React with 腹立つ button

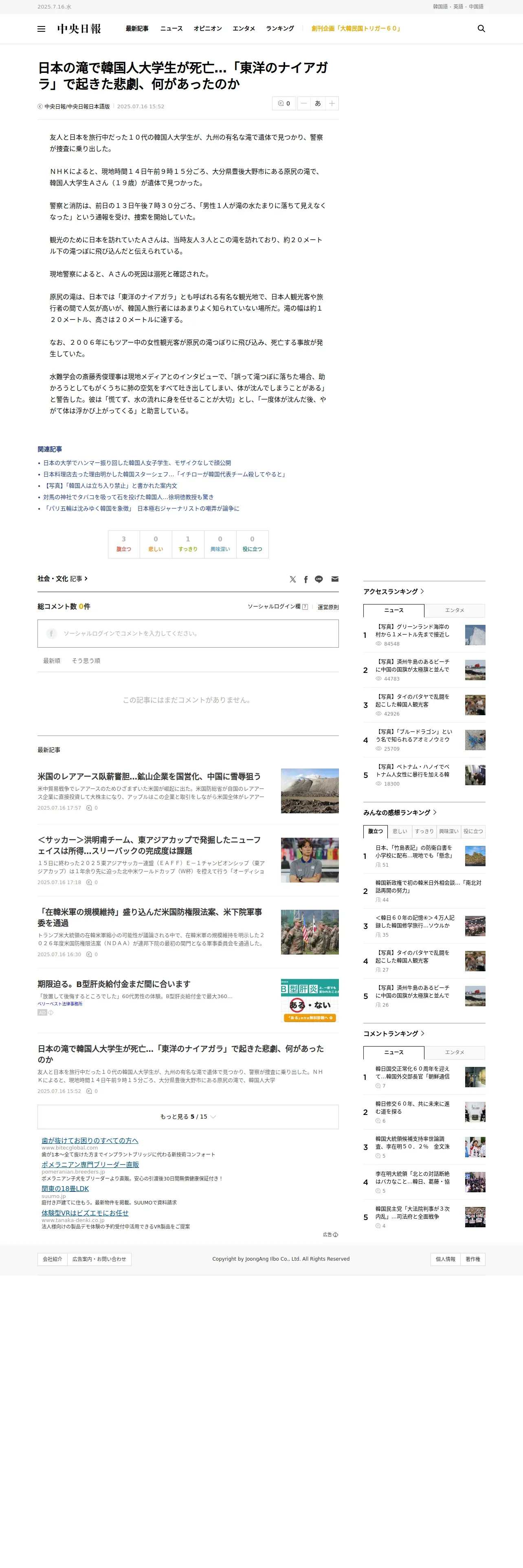tap(123, 544)
